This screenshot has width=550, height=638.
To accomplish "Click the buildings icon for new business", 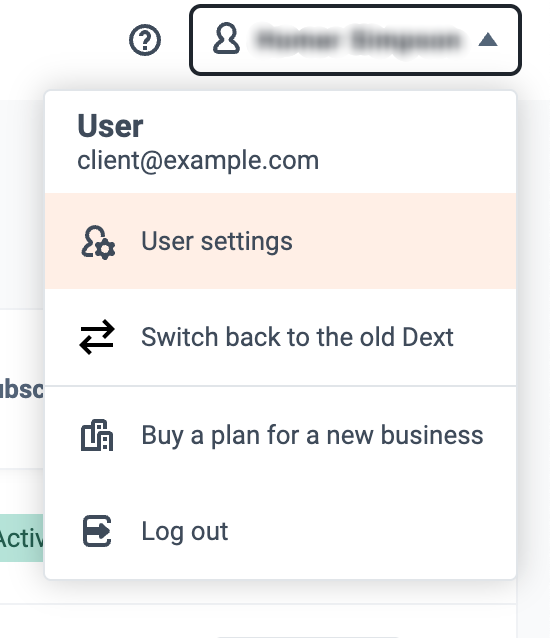I will [97, 435].
